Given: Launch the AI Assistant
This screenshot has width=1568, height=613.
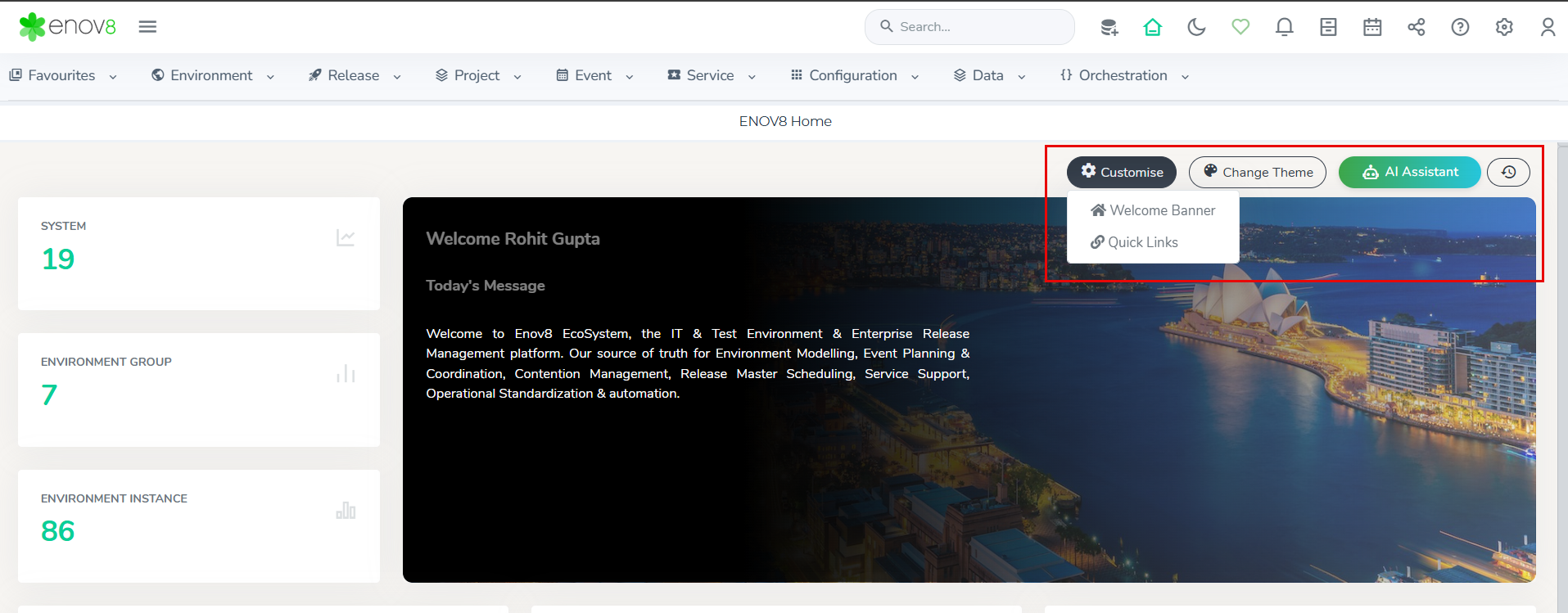Looking at the screenshot, I should point(1410,172).
